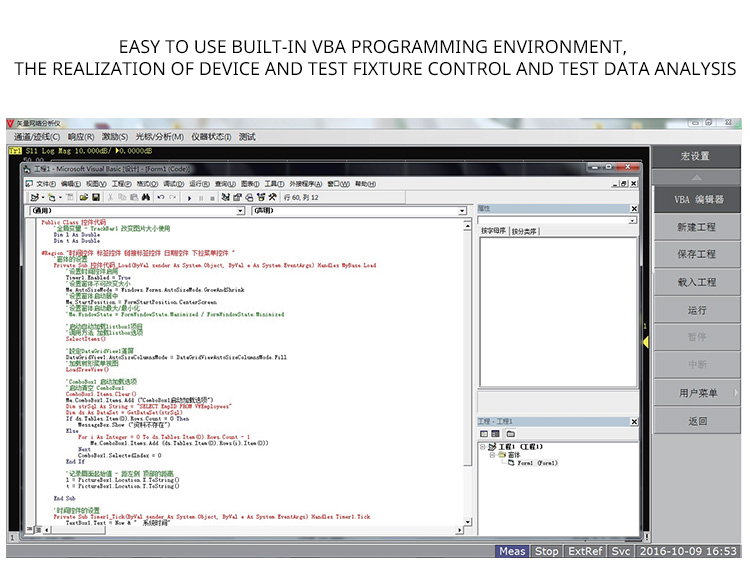Open the properties object combo box
Image resolution: width=750 pixels, height=584 pixels.
[632, 220]
